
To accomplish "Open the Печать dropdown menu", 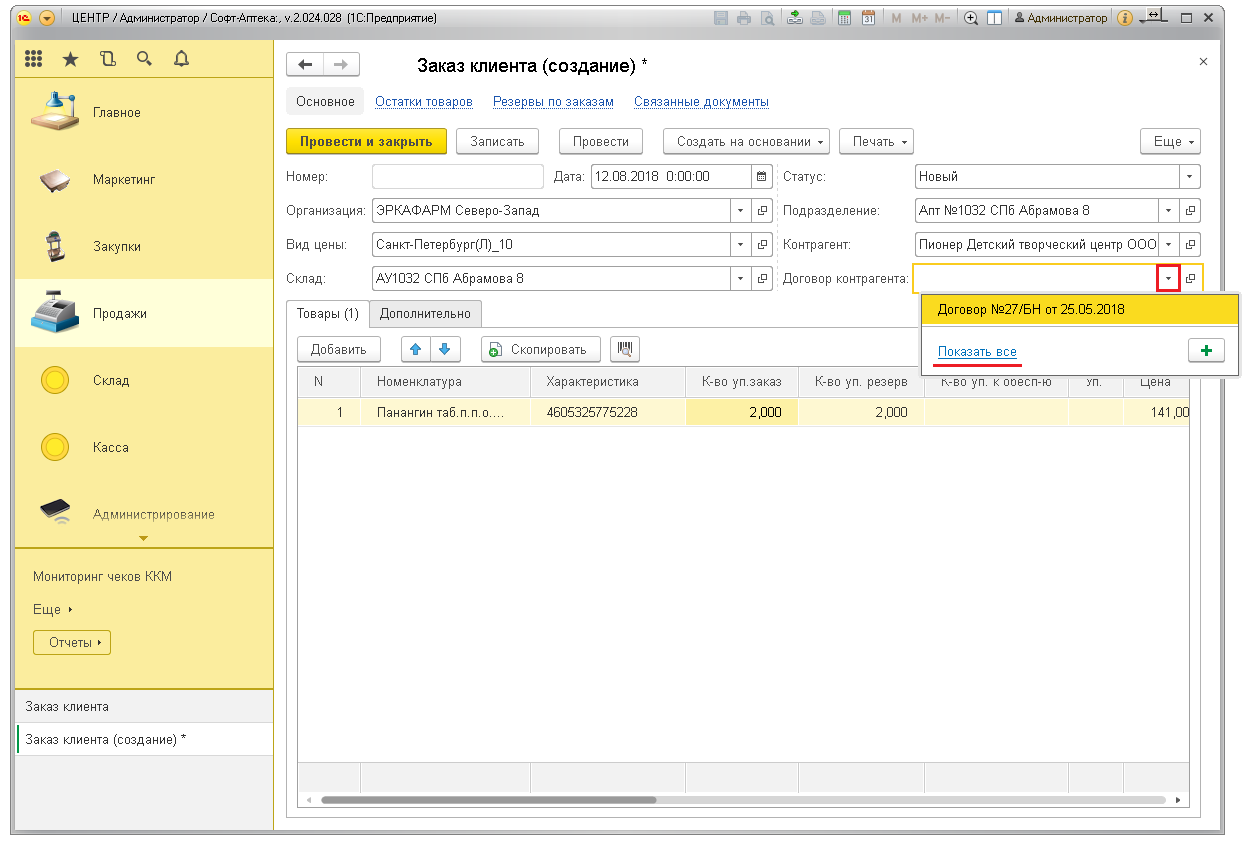I will (876, 142).
